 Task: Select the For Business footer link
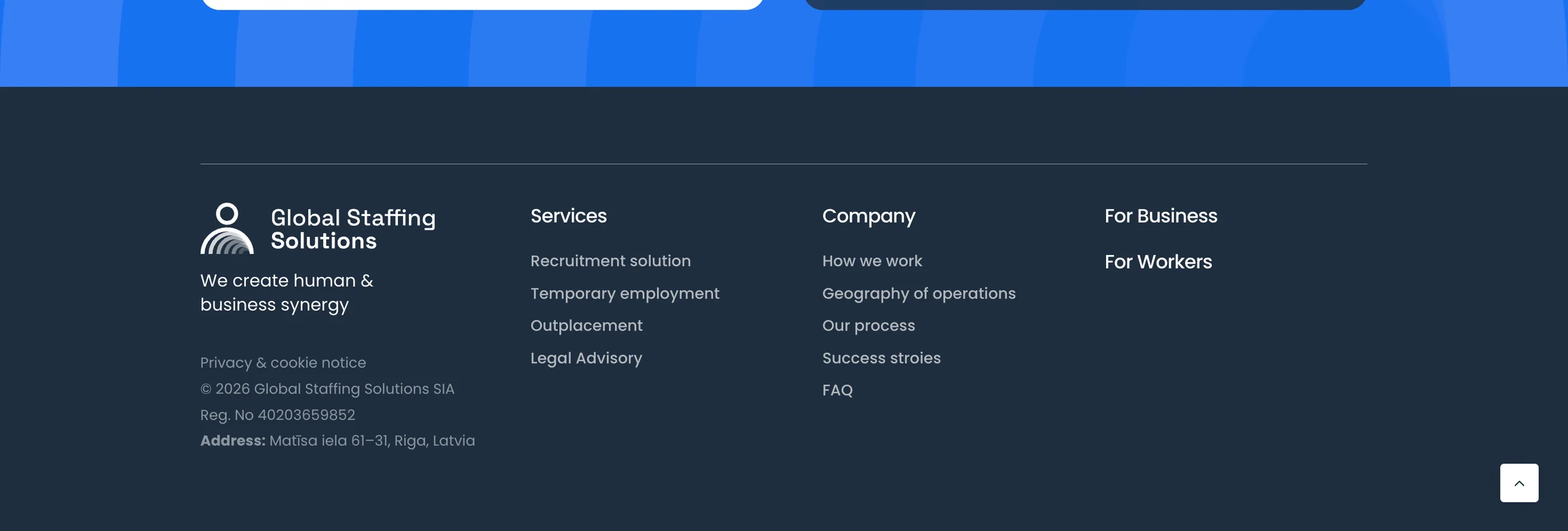click(1161, 216)
